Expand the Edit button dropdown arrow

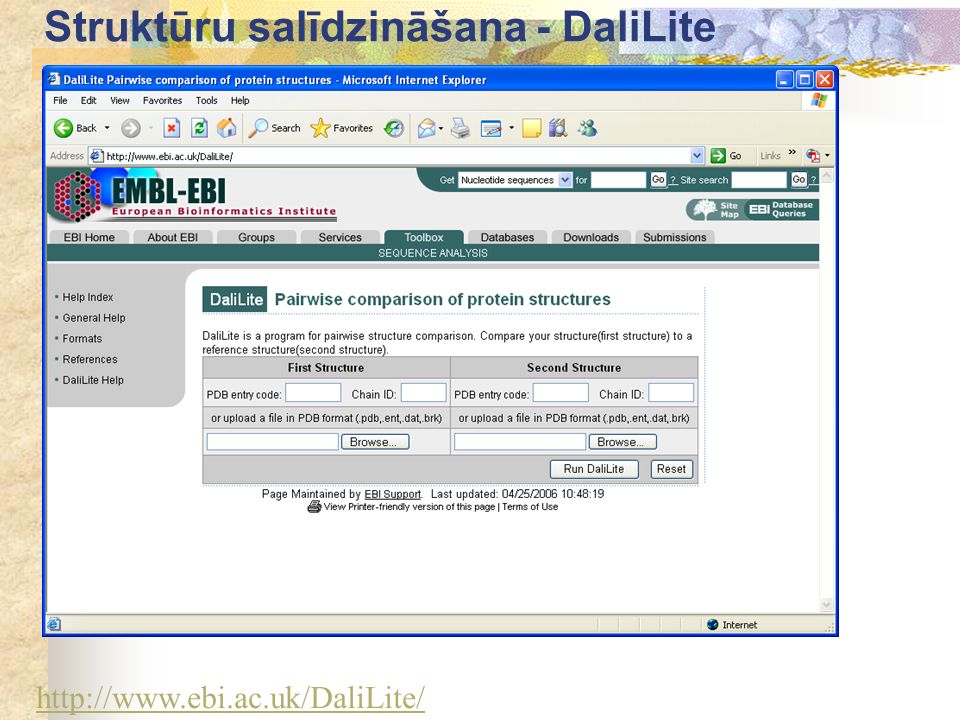(511, 128)
